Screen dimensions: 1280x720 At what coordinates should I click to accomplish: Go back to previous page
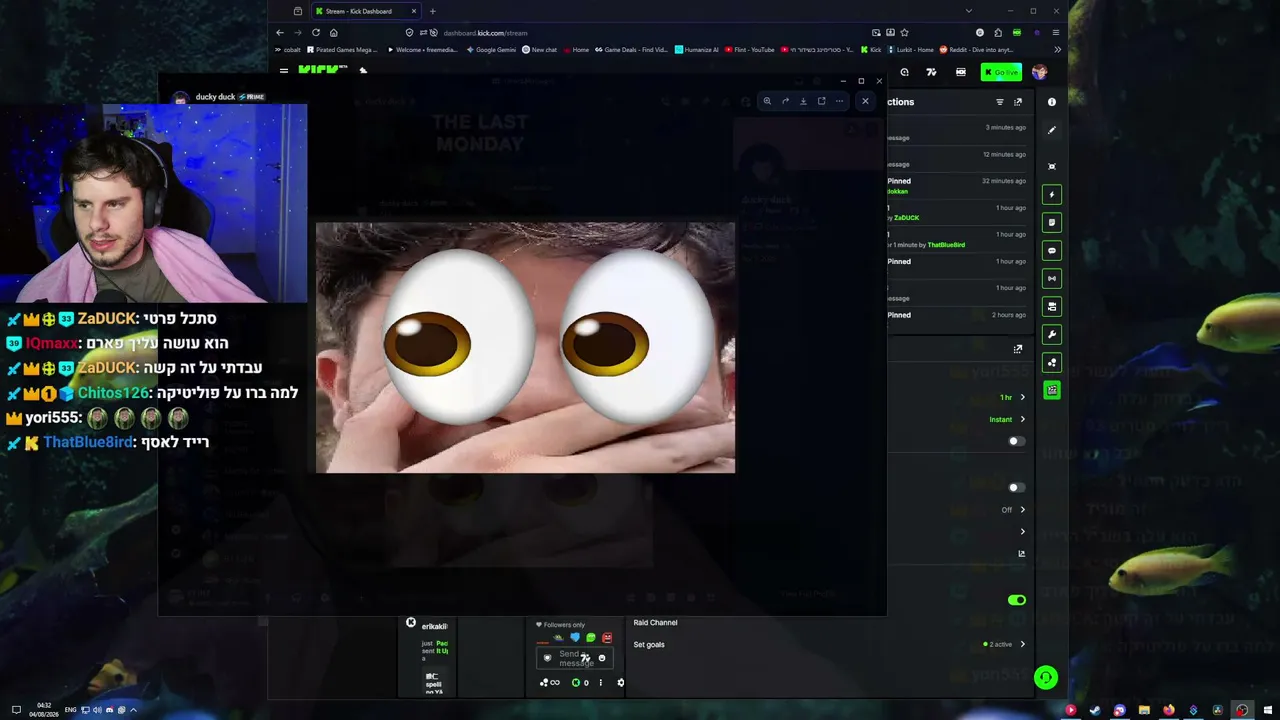point(280,32)
